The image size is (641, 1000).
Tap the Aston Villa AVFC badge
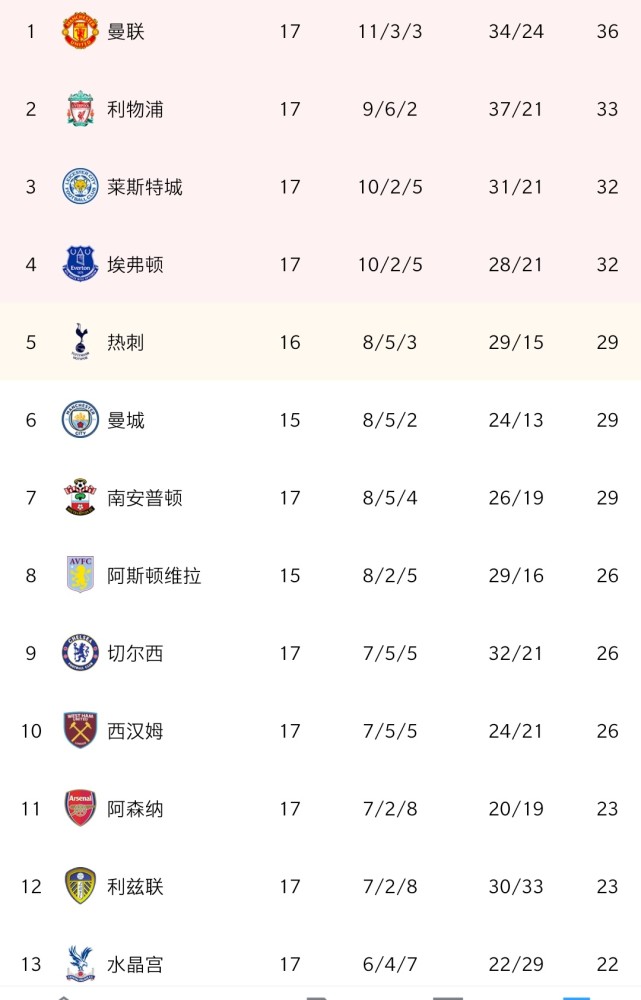80,575
